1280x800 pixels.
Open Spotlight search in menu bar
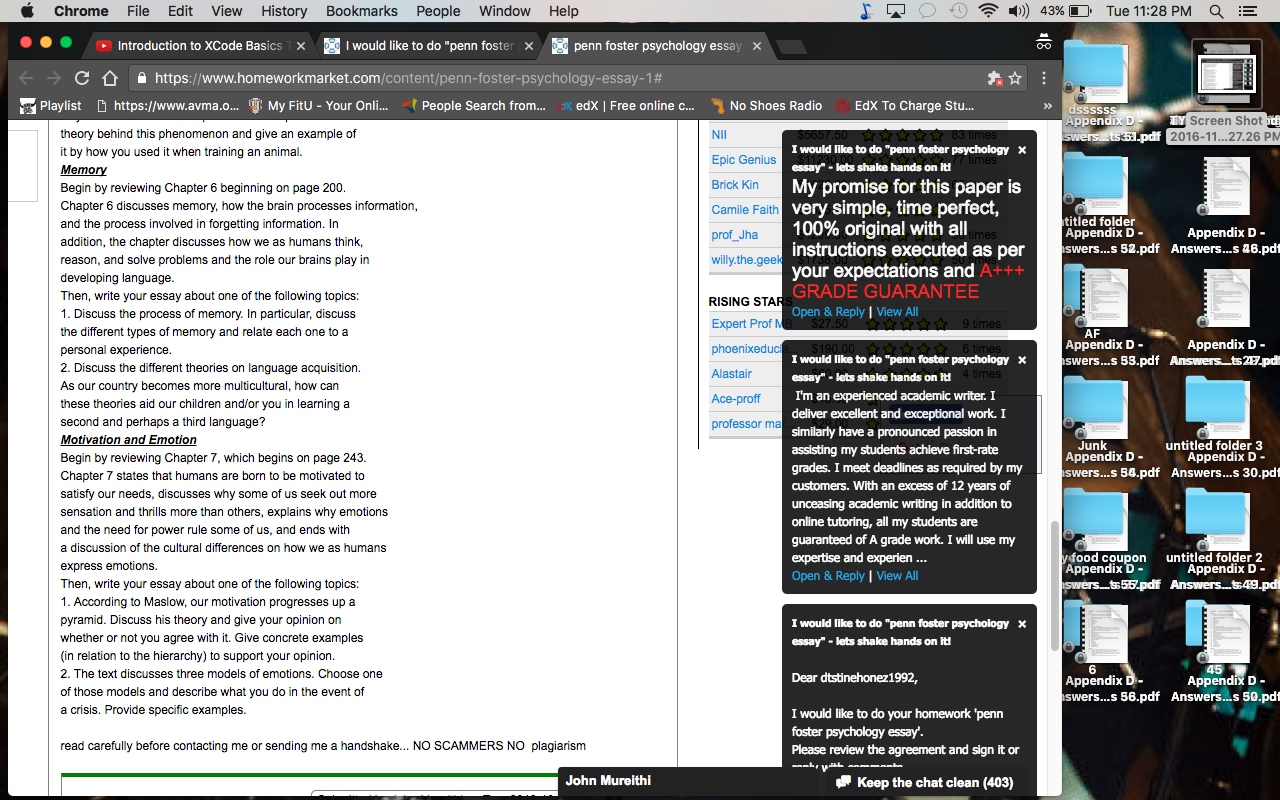(x=1216, y=11)
